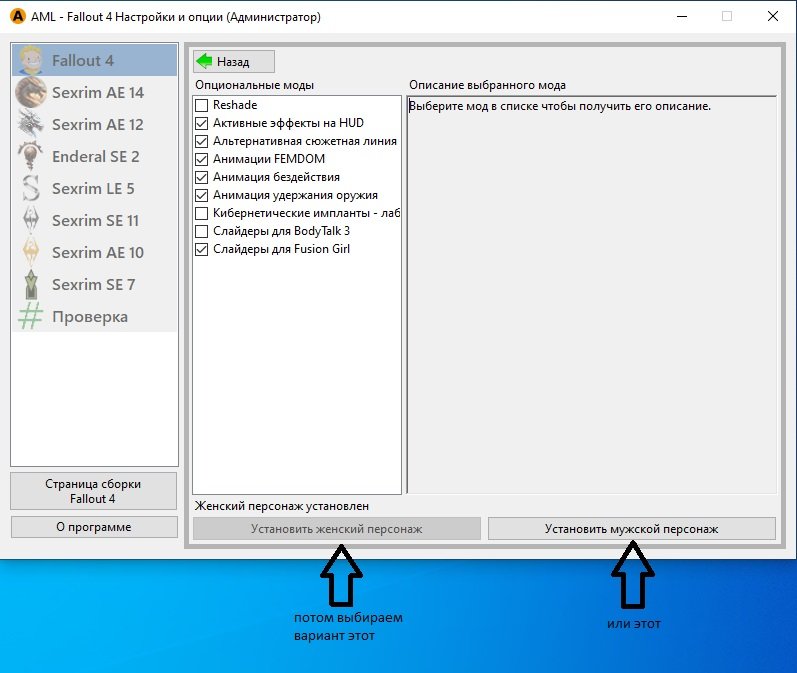Select the Sexrim AE 14 sidebar icon

coord(31,93)
